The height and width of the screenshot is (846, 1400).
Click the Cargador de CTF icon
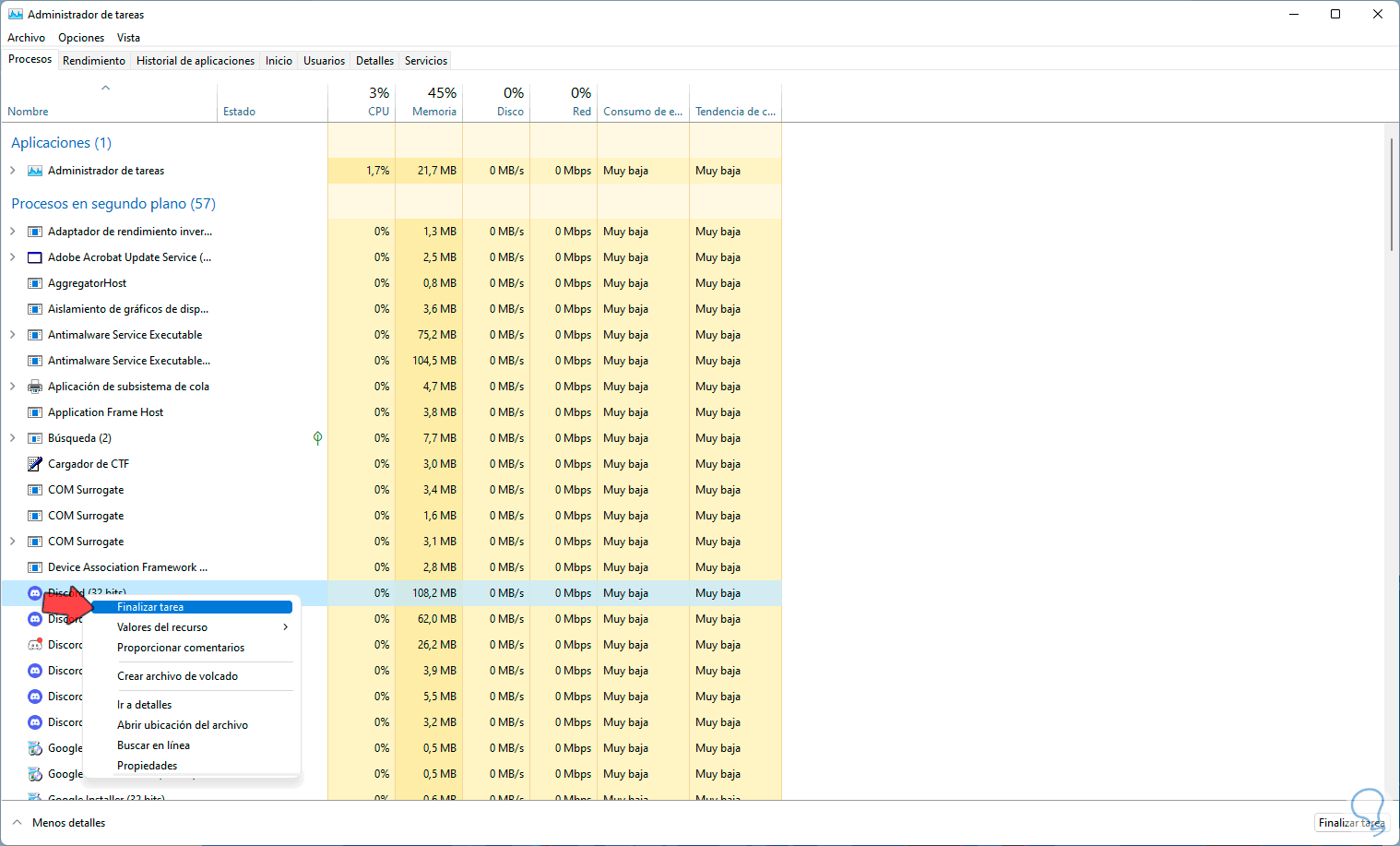35,464
